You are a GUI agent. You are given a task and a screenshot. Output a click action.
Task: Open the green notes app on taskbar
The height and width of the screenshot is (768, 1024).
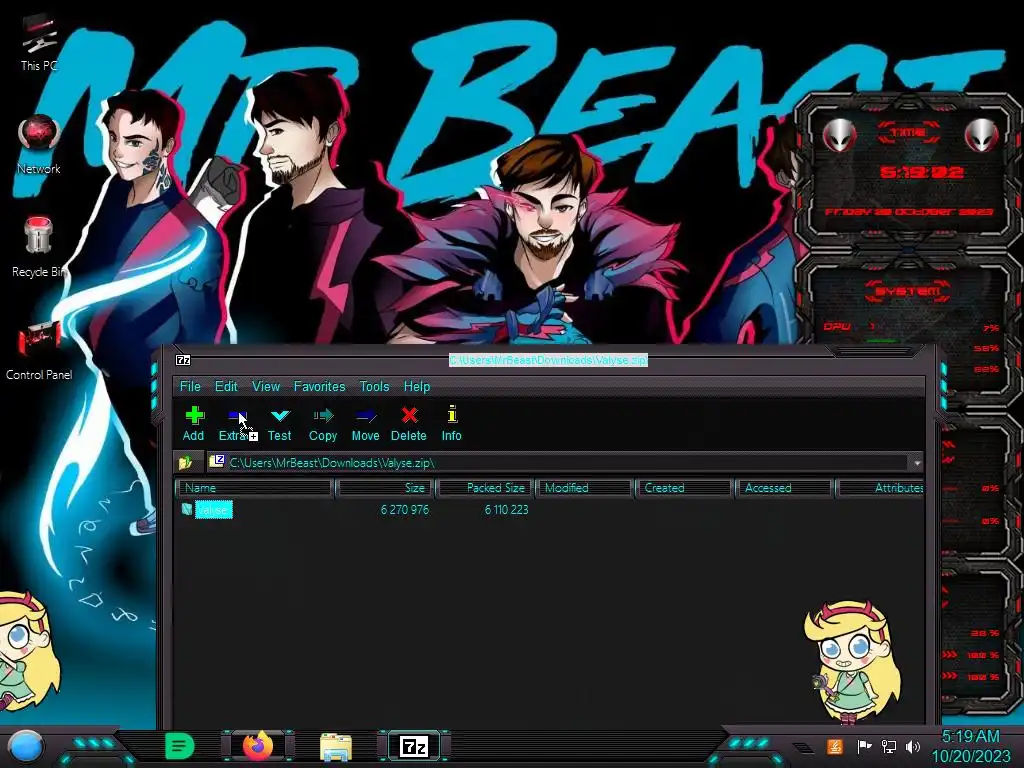coord(180,746)
